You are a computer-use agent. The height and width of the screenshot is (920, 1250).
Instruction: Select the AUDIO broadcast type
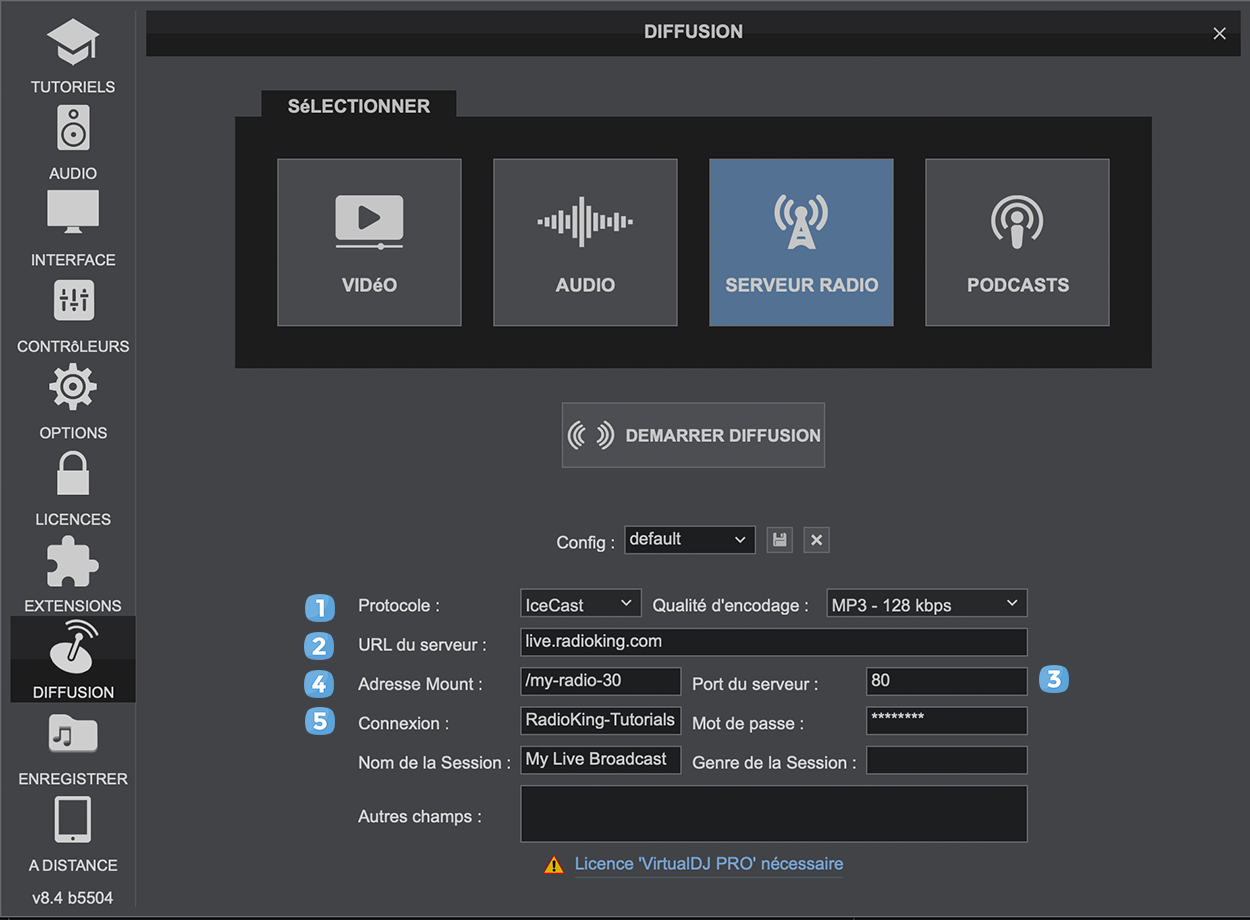coord(585,242)
